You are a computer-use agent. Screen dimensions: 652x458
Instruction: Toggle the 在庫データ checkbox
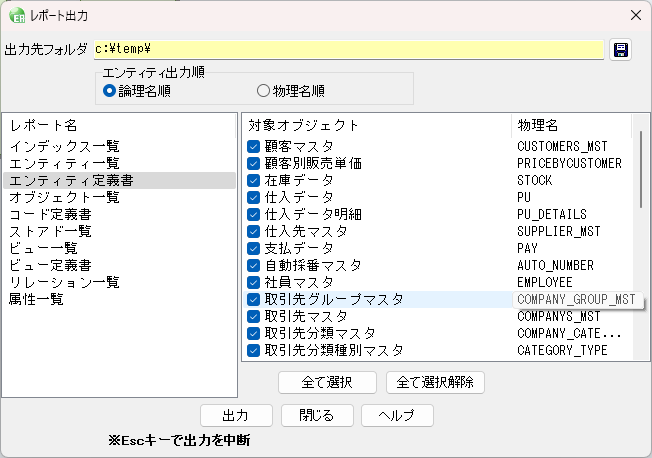253,180
